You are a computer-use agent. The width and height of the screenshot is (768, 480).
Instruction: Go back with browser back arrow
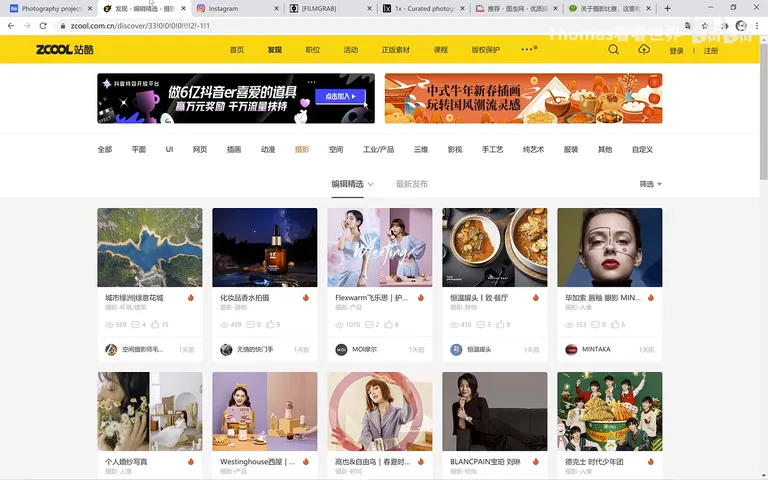click(11, 26)
